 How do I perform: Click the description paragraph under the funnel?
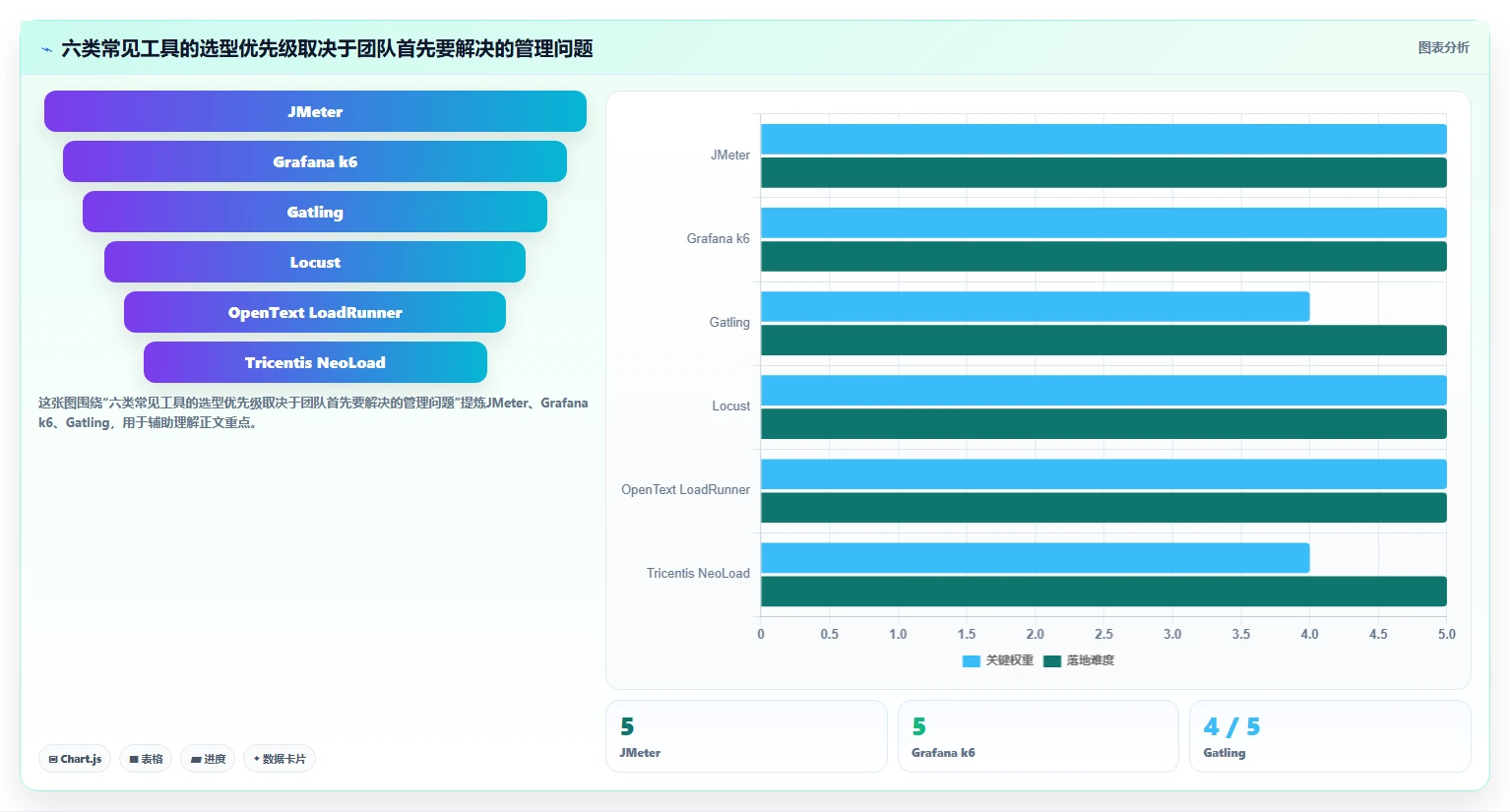click(x=313, y=412)
